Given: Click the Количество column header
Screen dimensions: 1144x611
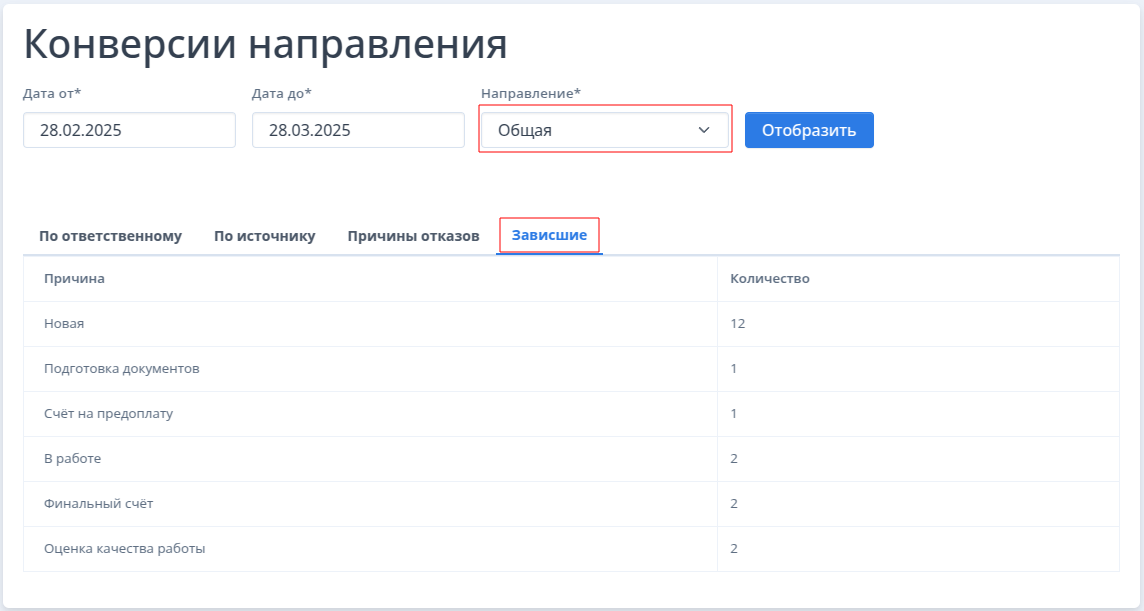Looking at the screenshot, I should [770, 278].
